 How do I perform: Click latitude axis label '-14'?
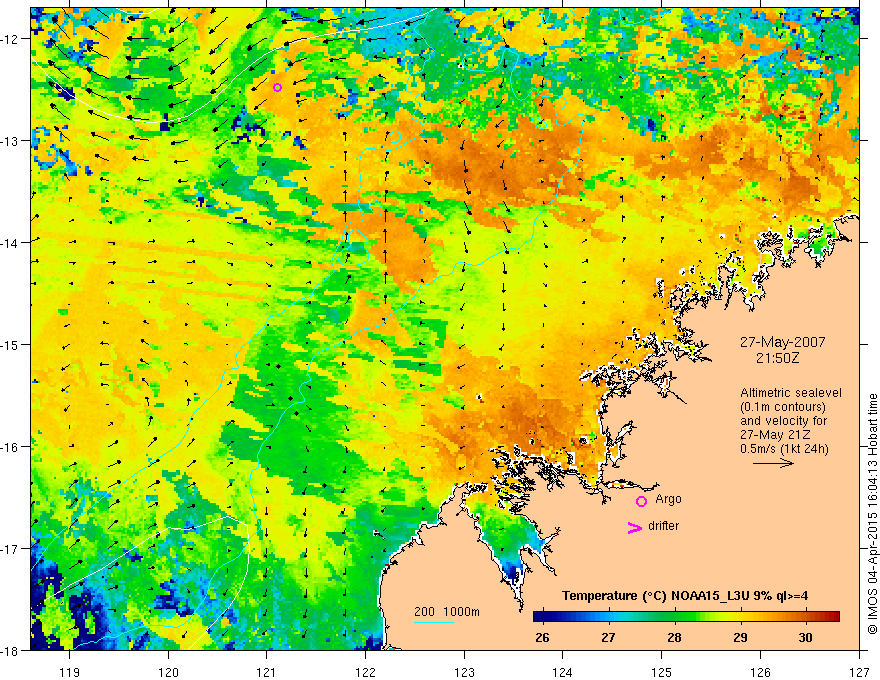[10, 242]
